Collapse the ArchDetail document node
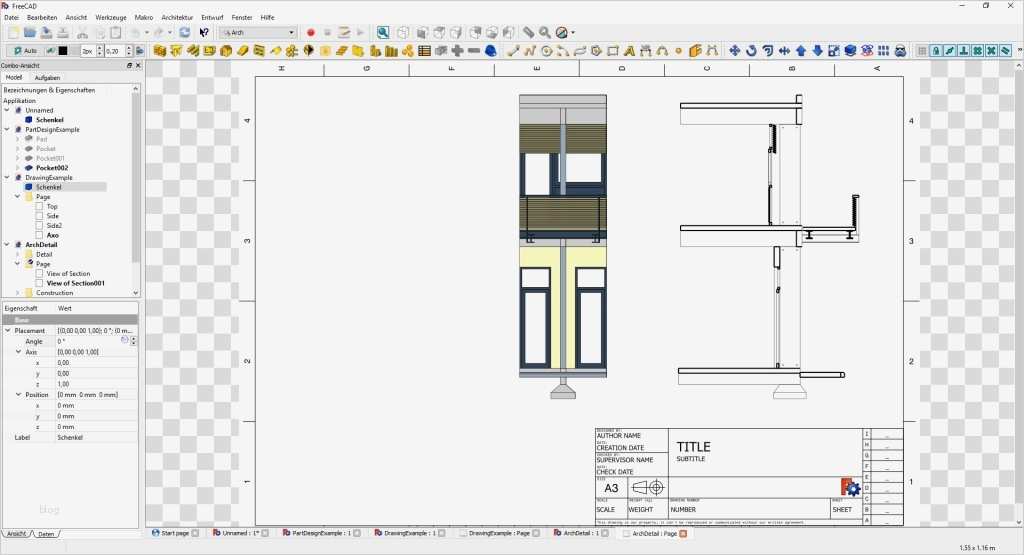The image size is (1024, 555). click(7, 245)
